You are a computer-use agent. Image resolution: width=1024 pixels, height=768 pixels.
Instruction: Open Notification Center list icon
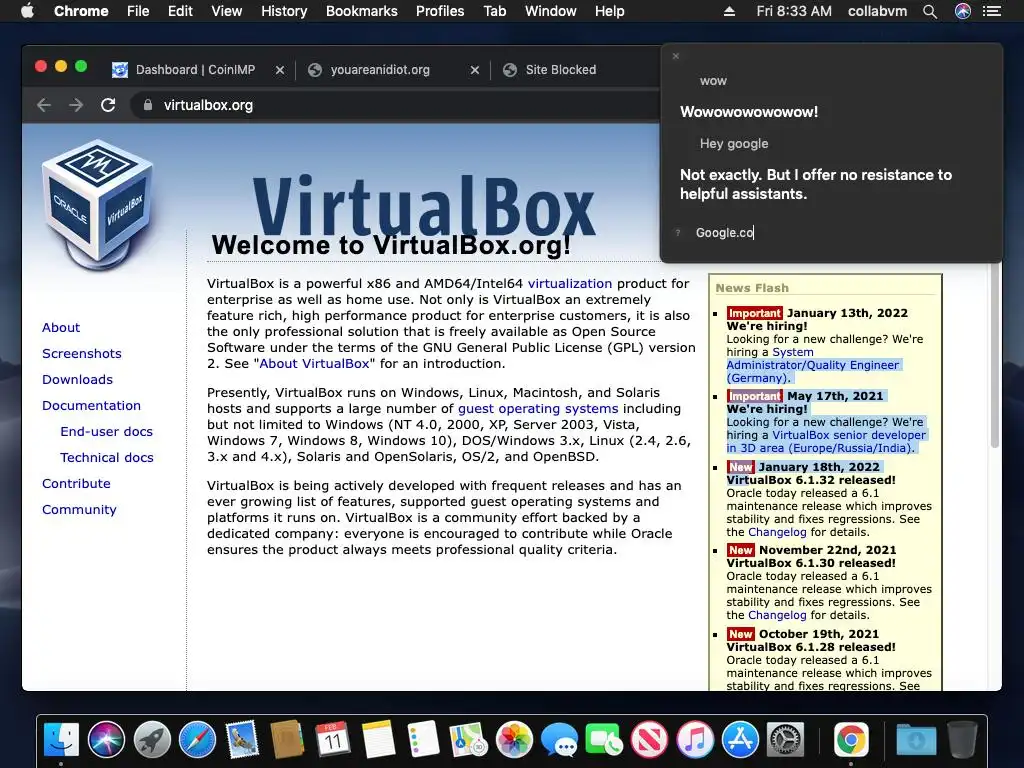coord(991,11)
